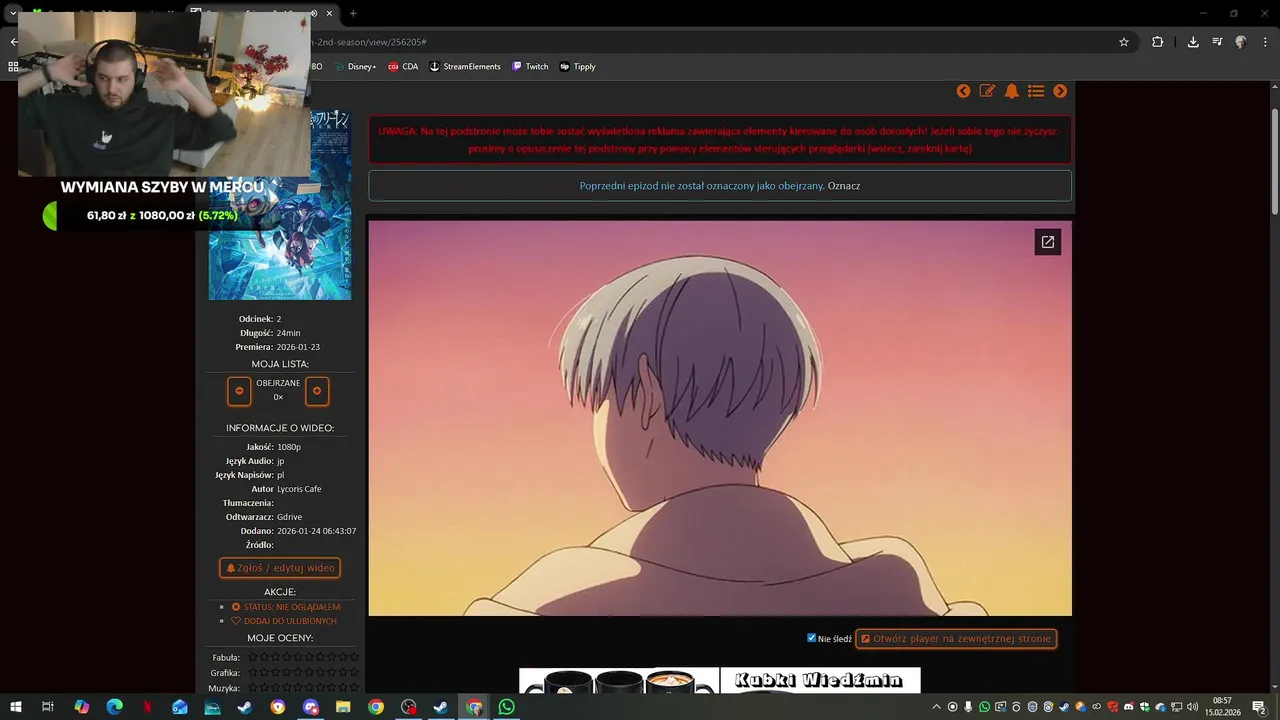Open the media control icon in toolbar

pos(1217,42)
